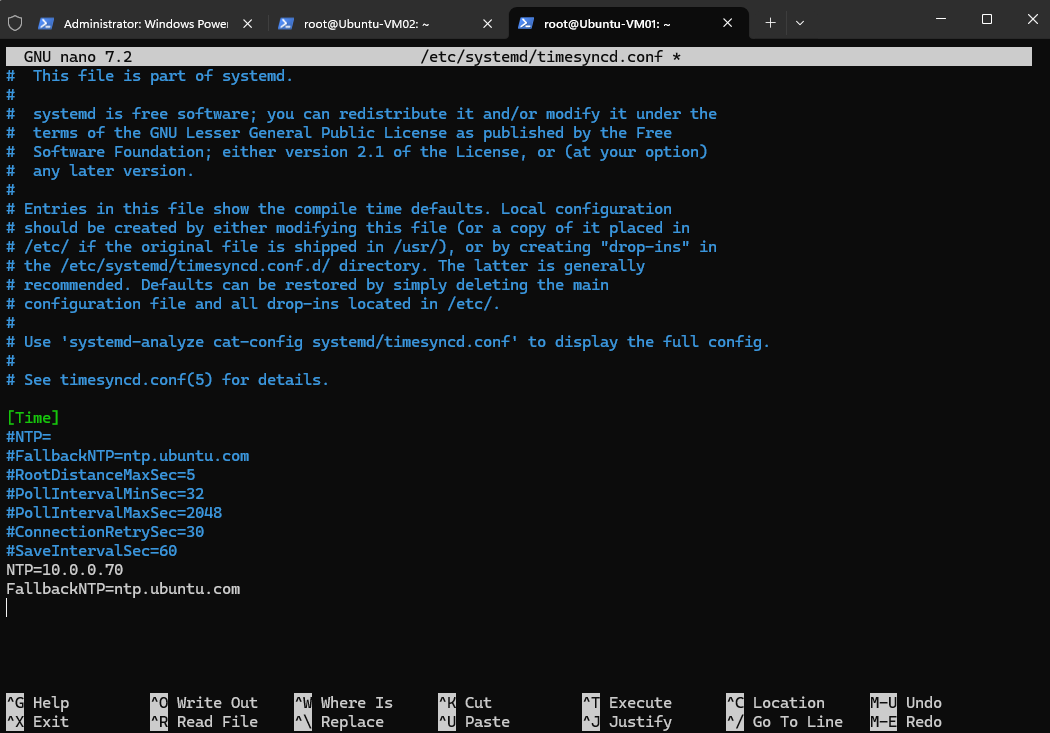This screenshot has width=1050, height=733.
Task: Click the [Time] section header
Action: pos(33,418)
